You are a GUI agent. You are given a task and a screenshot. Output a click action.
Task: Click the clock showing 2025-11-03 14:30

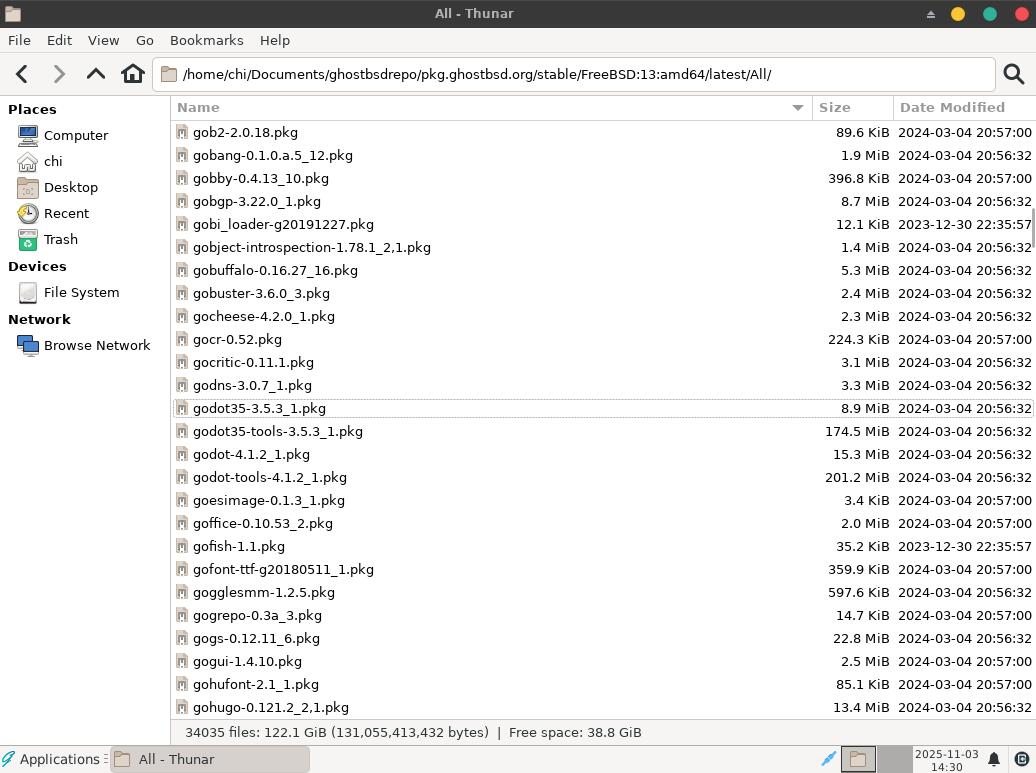[946, 760]
